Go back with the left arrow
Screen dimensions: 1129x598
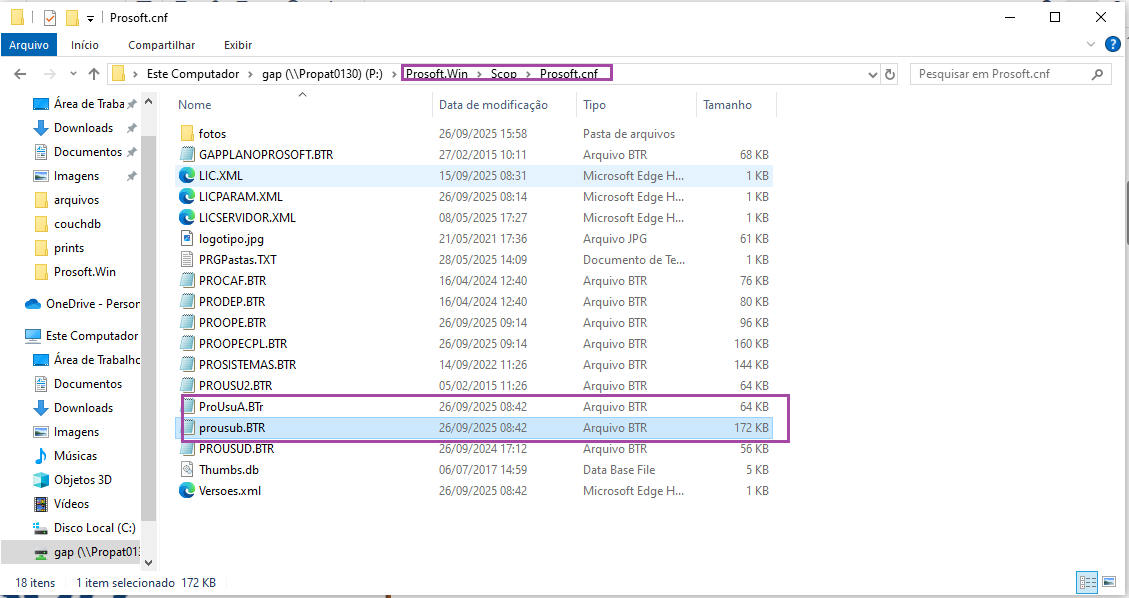coord(20,73)
